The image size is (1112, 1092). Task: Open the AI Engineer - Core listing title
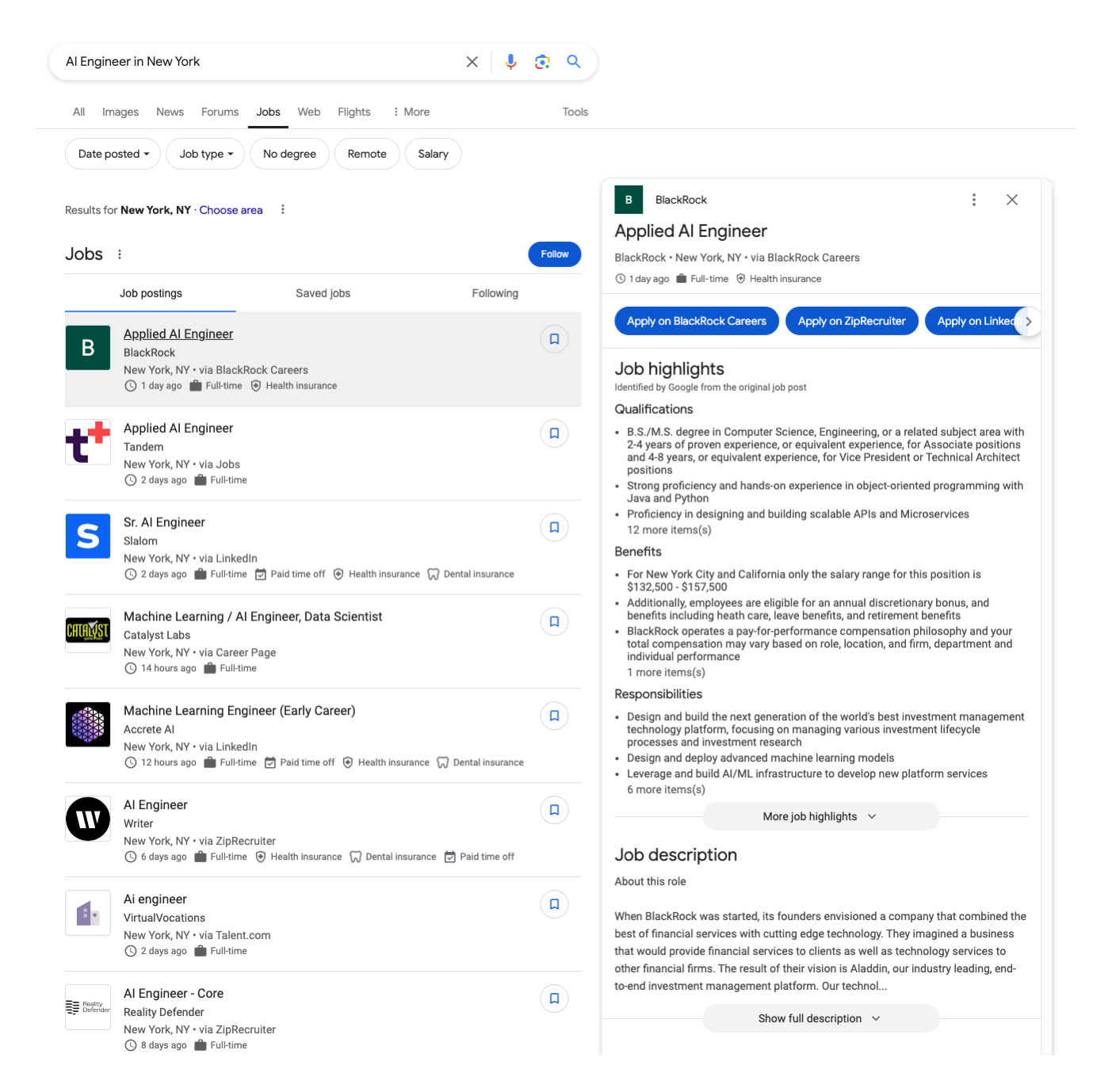174,994
